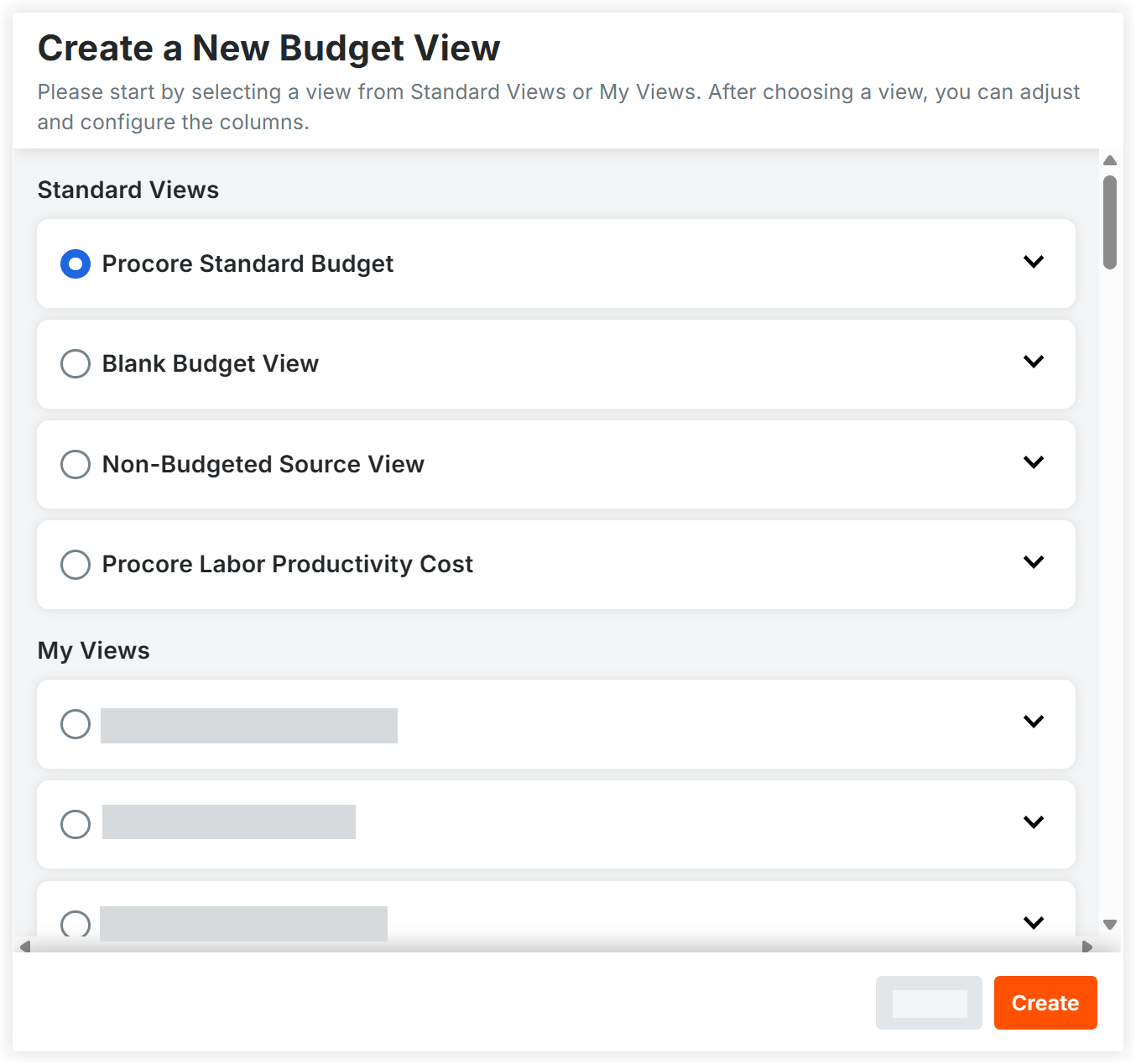Click the gray button beside Create

pyautogui.click(x=929, y=1003)
